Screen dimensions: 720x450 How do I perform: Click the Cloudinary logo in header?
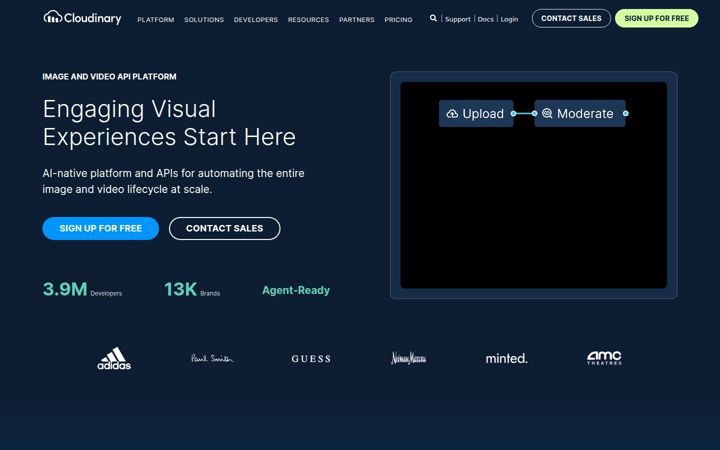(x=82, y=18)
